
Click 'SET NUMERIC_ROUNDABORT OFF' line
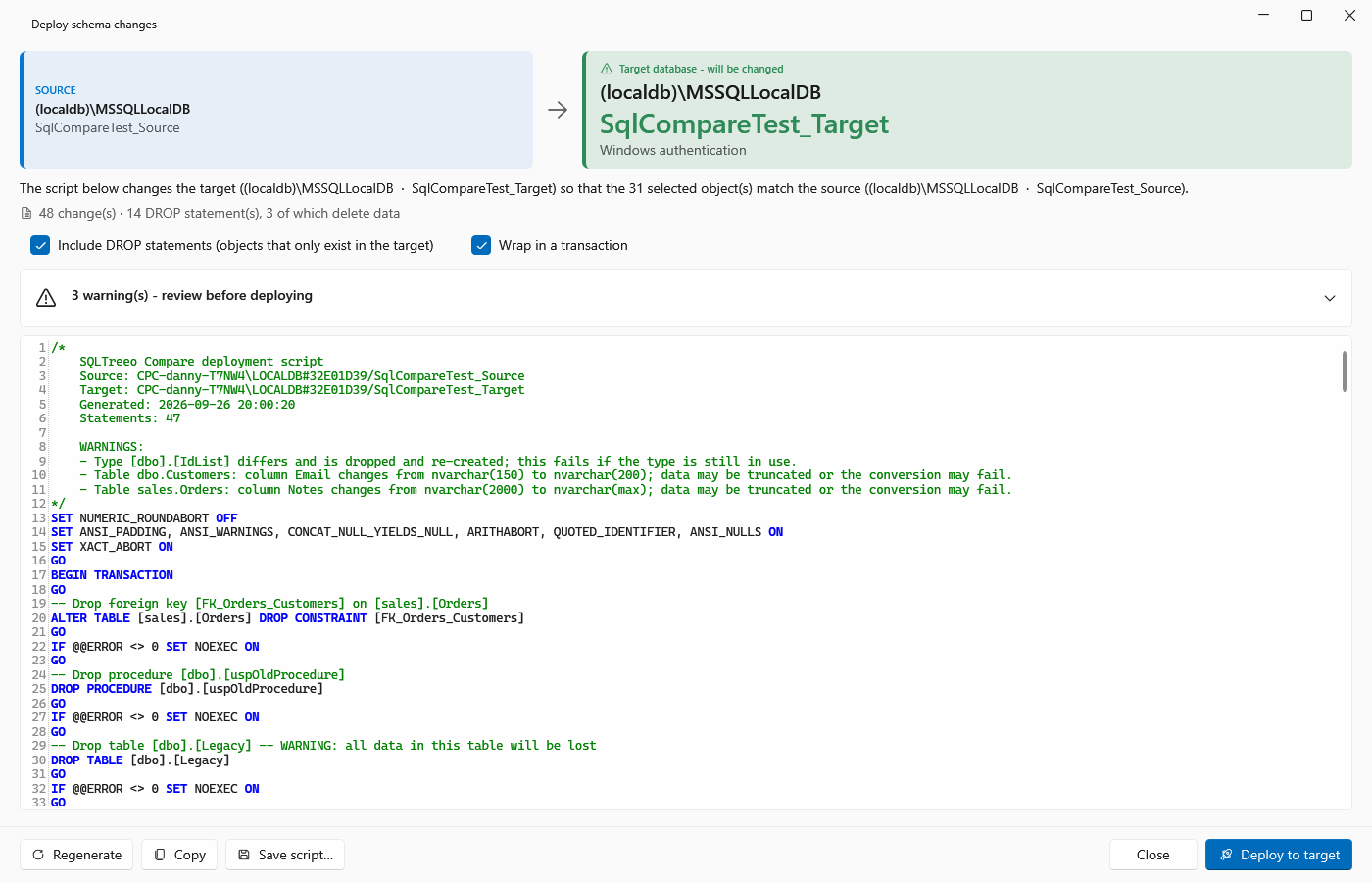(x=144, y=518)
